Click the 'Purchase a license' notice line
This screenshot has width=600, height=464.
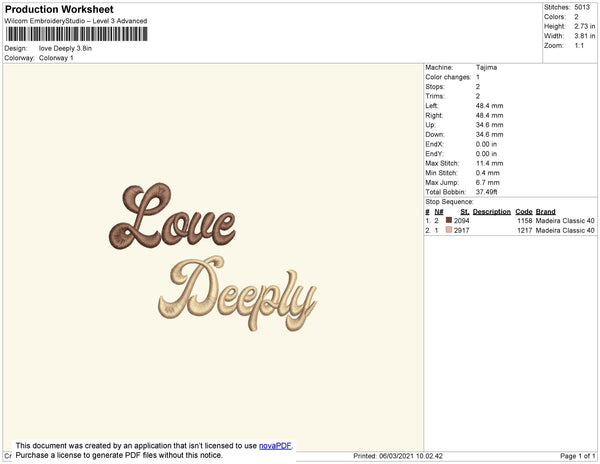[119, 455]
